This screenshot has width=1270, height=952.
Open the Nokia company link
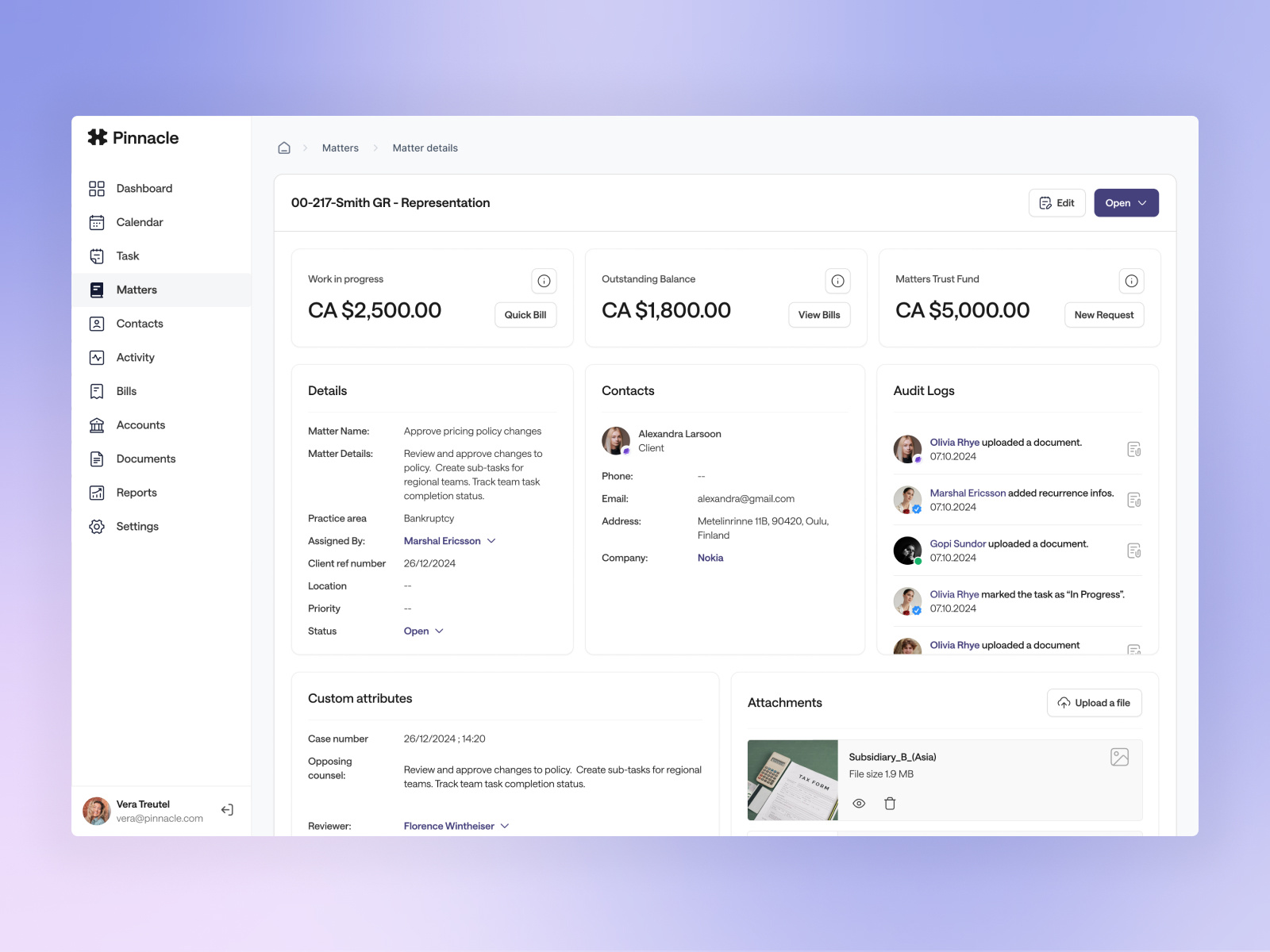point(710,558)
